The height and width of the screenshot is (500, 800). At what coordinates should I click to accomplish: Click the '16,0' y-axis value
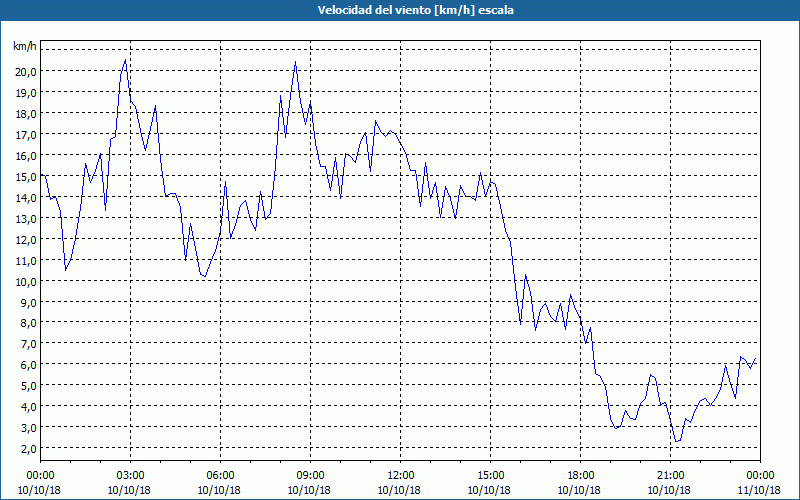26,155
